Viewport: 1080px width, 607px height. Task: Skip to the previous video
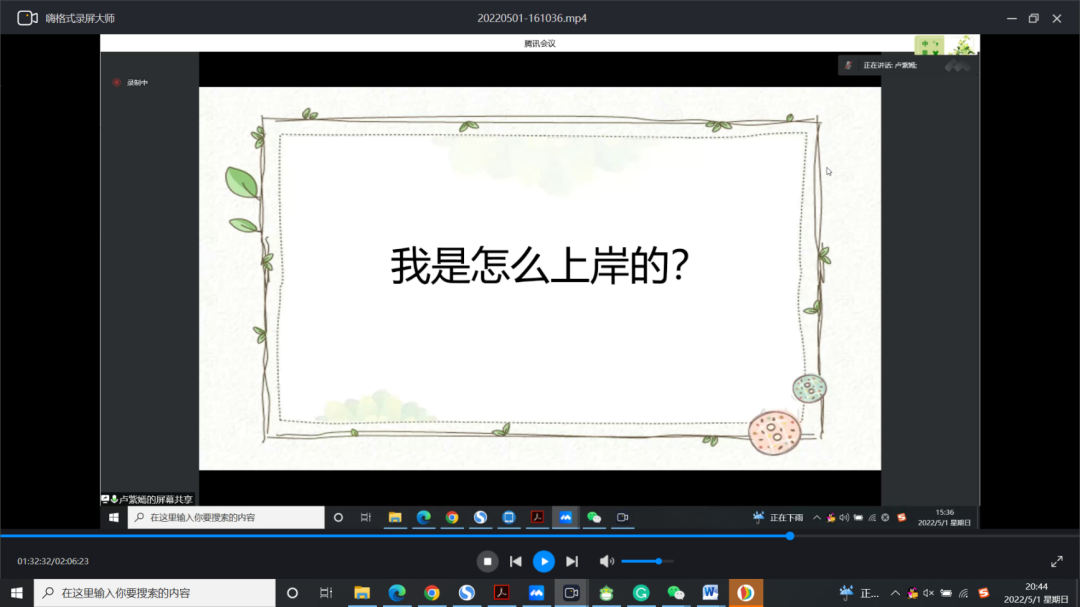(x=516, y=561)
